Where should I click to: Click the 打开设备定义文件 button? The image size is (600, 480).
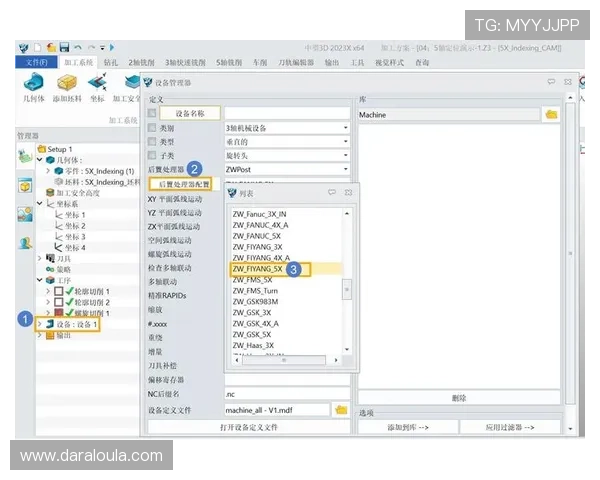249,427
